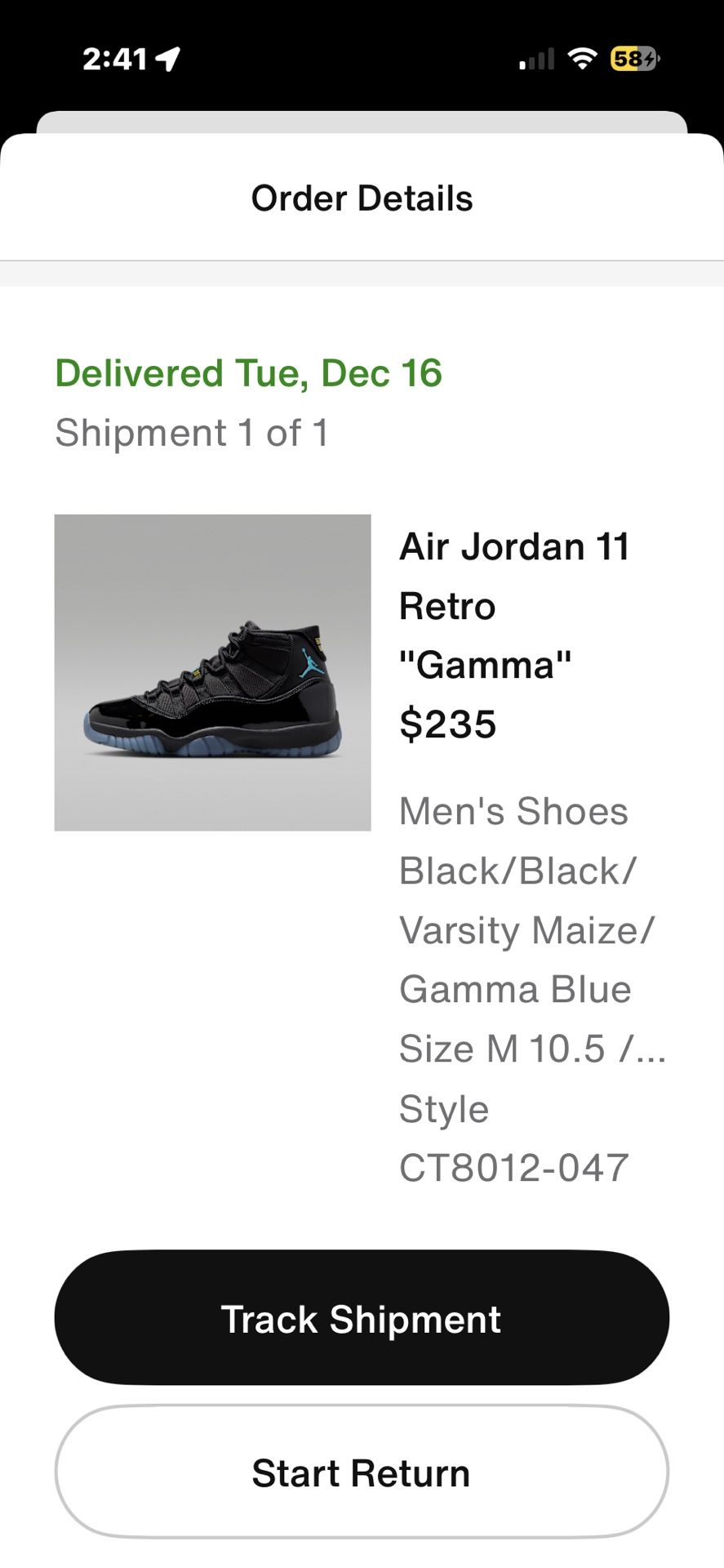This screenshot has width=724, height=1568.
Task: Tap the Men's Shoes category text
Action: 513,812
